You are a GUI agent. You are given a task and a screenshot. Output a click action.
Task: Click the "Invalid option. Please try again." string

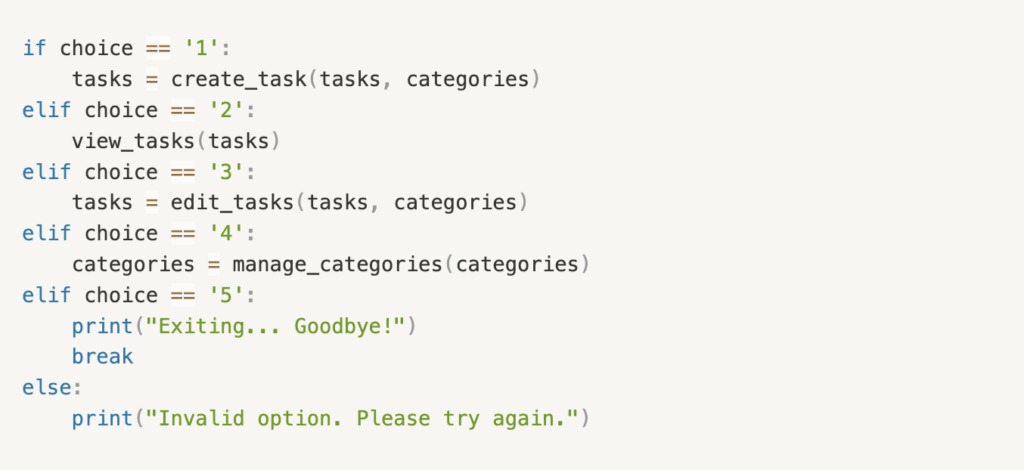tap(362, 418)
